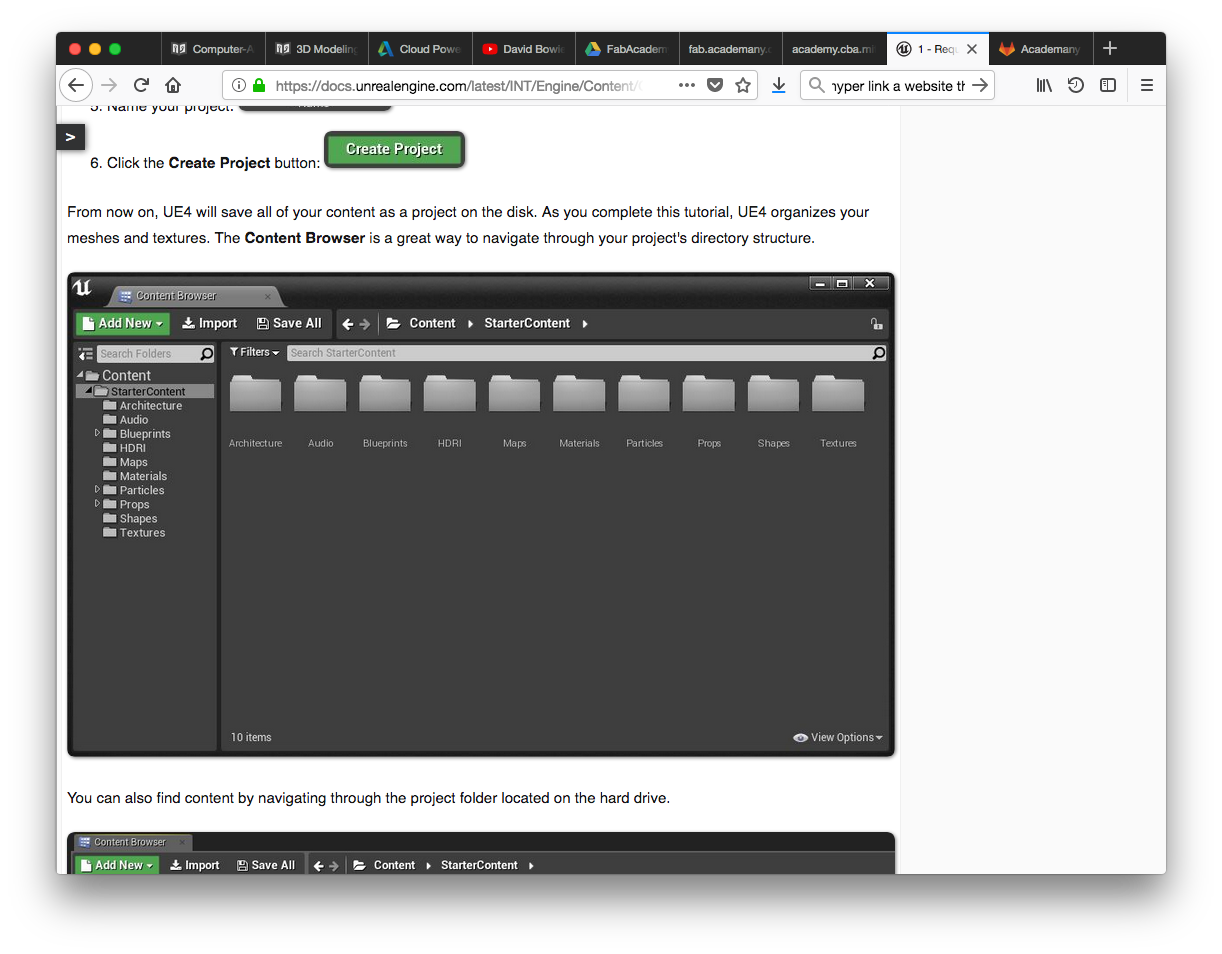
Task: Show site information for the address bar
Action: [x=237, y=86]
